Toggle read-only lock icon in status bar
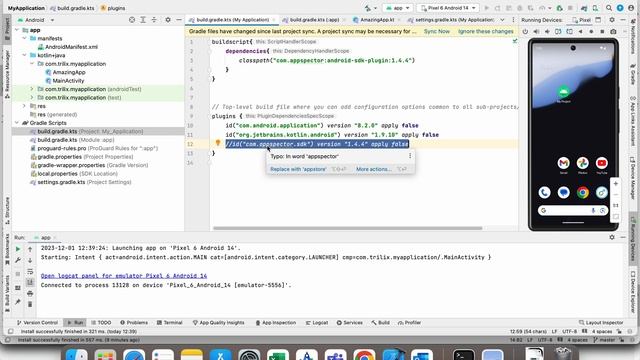This screenshot has width=640, height=360. 620,331
